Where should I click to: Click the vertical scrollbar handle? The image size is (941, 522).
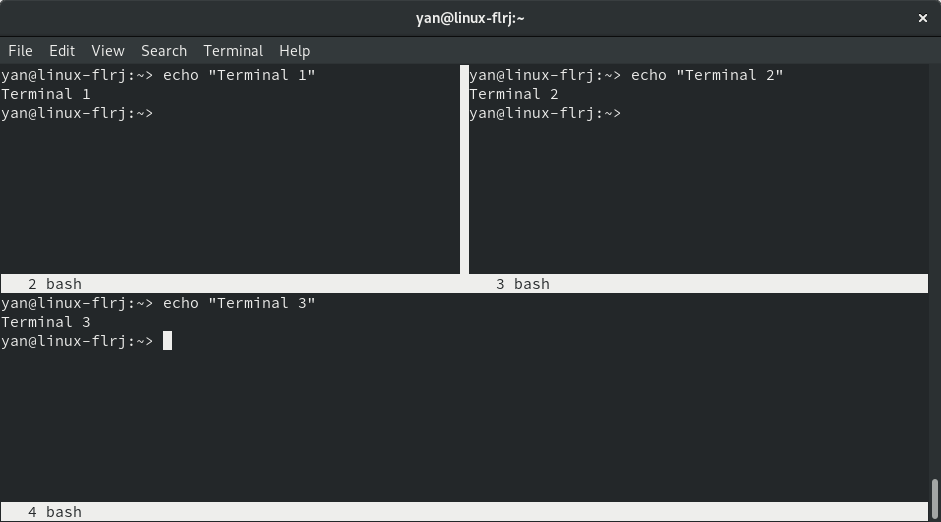pos(934,499)
